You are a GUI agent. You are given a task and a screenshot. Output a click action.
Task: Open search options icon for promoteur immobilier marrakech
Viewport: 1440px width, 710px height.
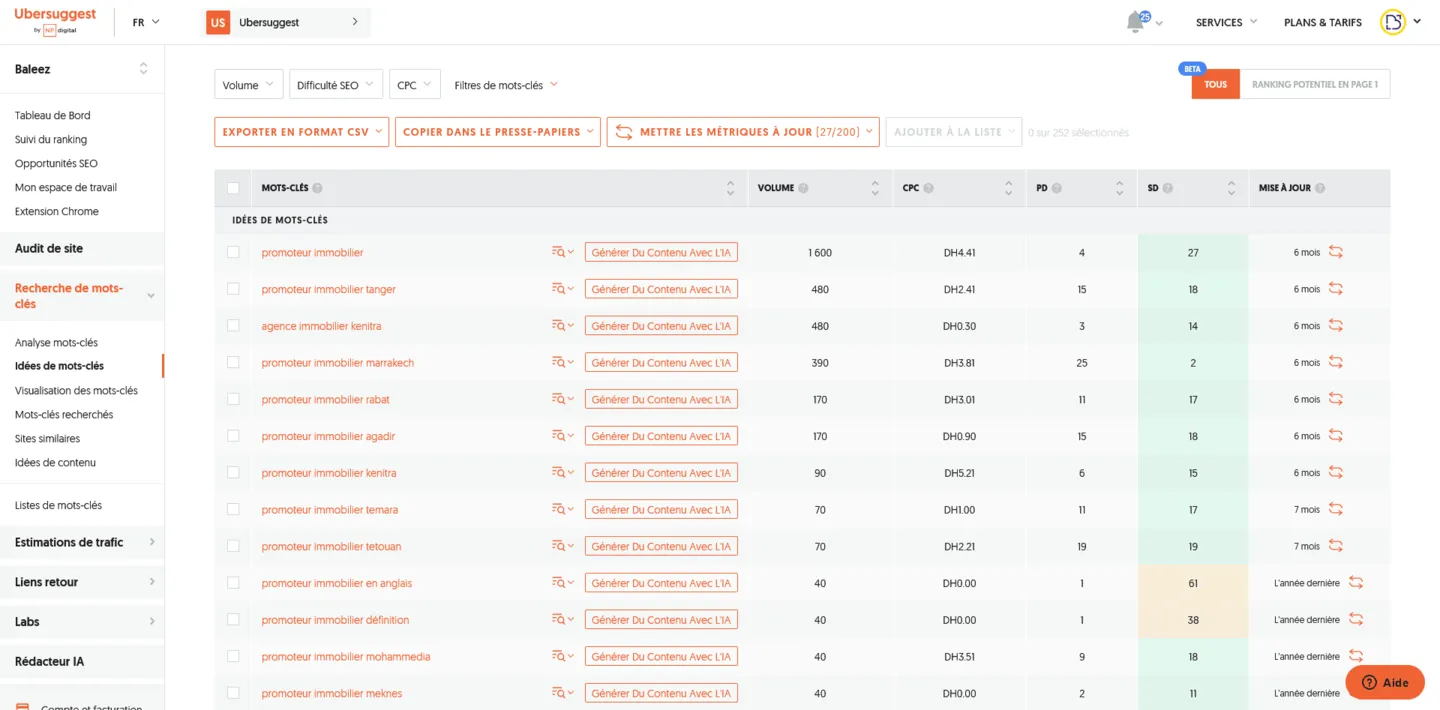point(563,363)
